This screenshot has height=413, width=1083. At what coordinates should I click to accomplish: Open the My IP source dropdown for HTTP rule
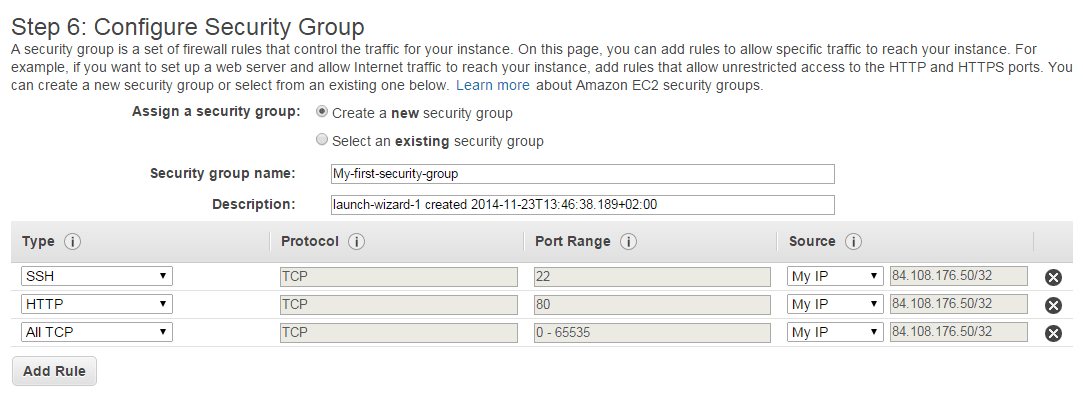pos(834,304)
